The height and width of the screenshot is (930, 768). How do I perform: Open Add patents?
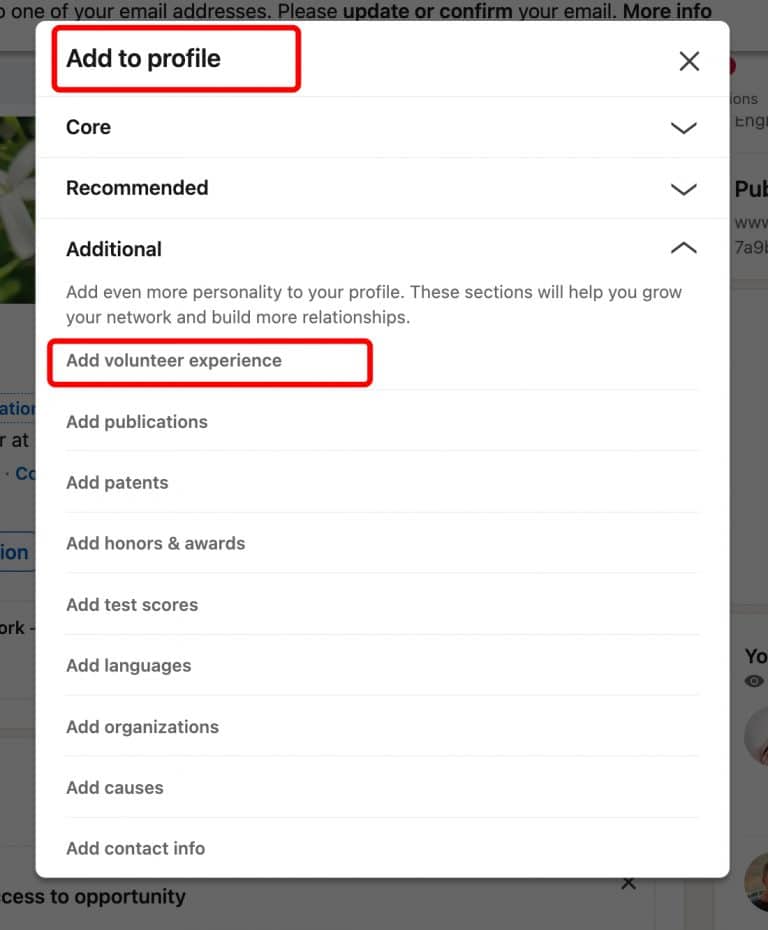[117, 483]
